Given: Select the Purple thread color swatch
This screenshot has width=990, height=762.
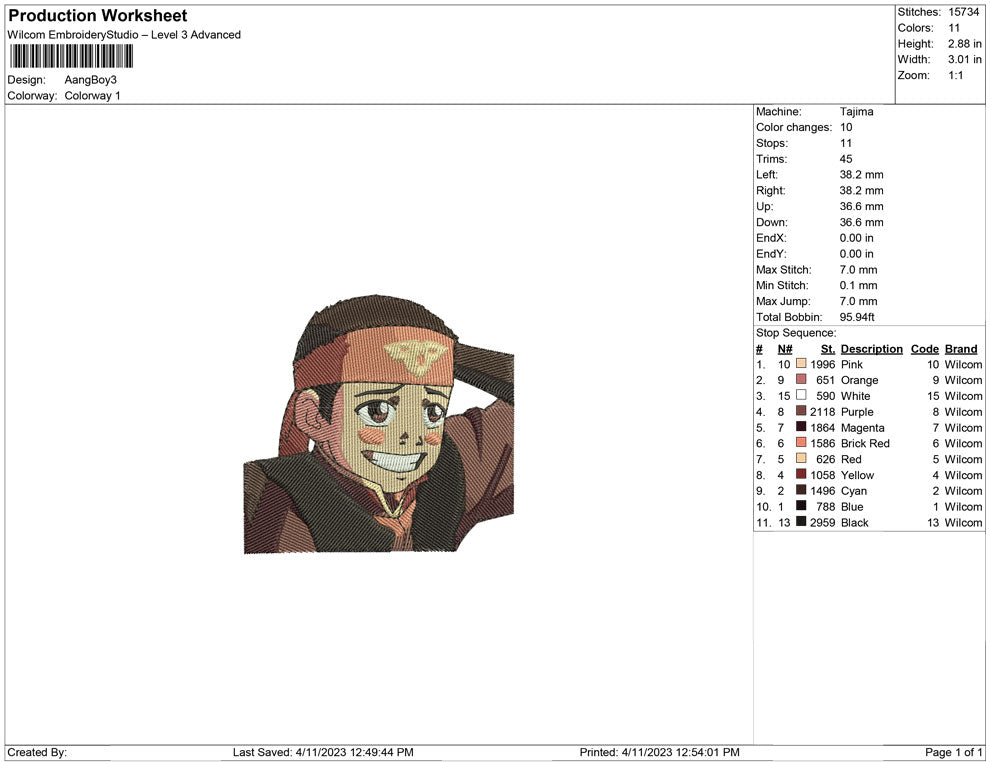Looking at the screenshot, I should 801,411.
